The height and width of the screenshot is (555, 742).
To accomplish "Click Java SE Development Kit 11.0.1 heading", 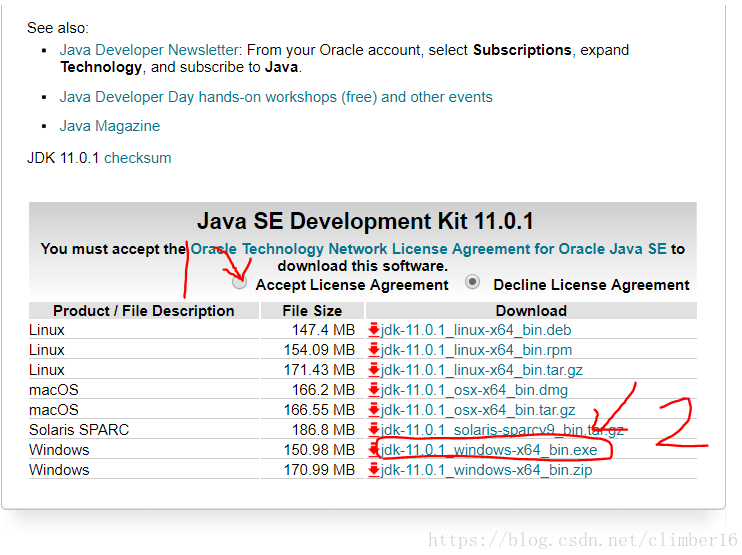I will click(365, 221).
